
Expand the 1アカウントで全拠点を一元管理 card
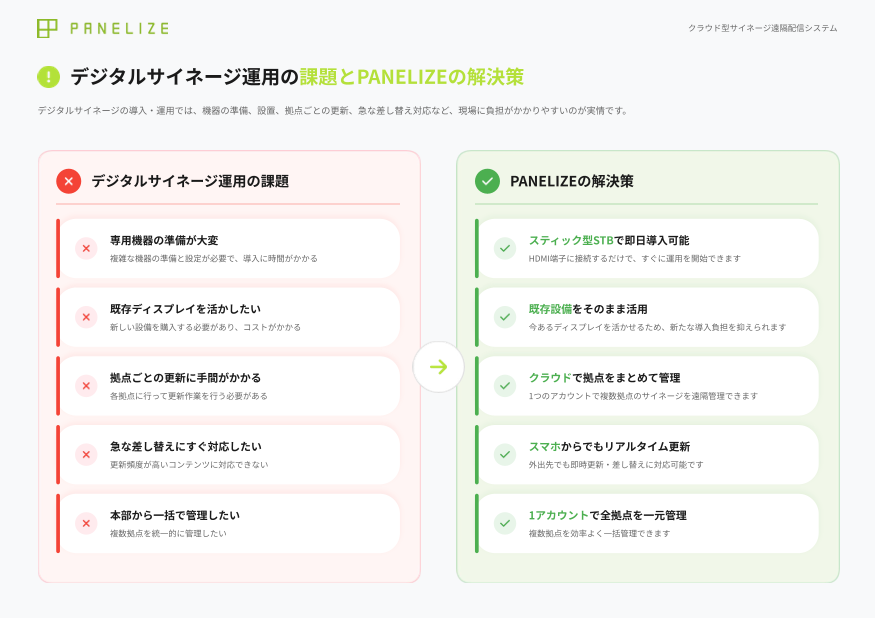pos(648,522)
